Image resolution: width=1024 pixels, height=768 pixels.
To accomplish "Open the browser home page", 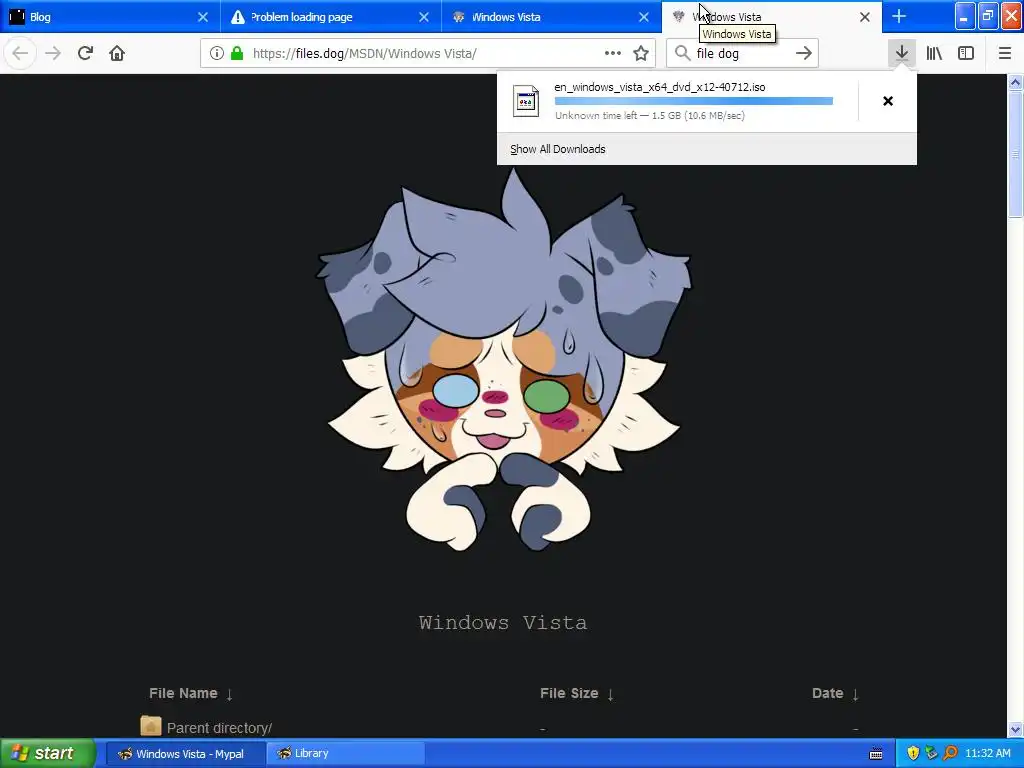I will click(117, 54).
